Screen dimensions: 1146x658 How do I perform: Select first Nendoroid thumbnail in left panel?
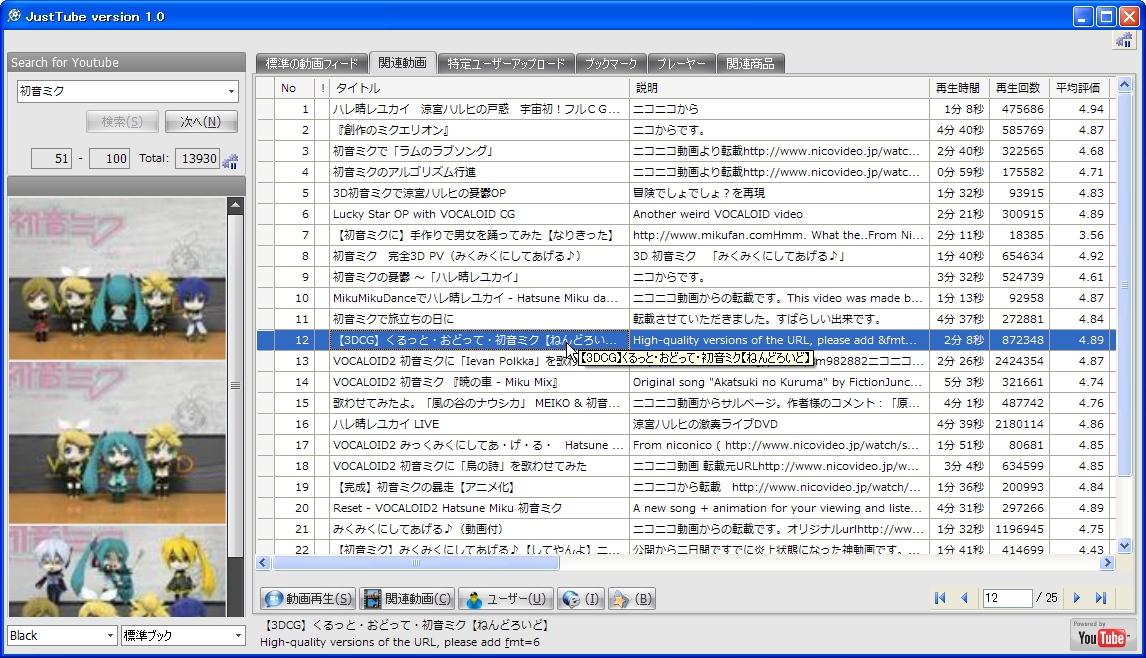point(118,279)
